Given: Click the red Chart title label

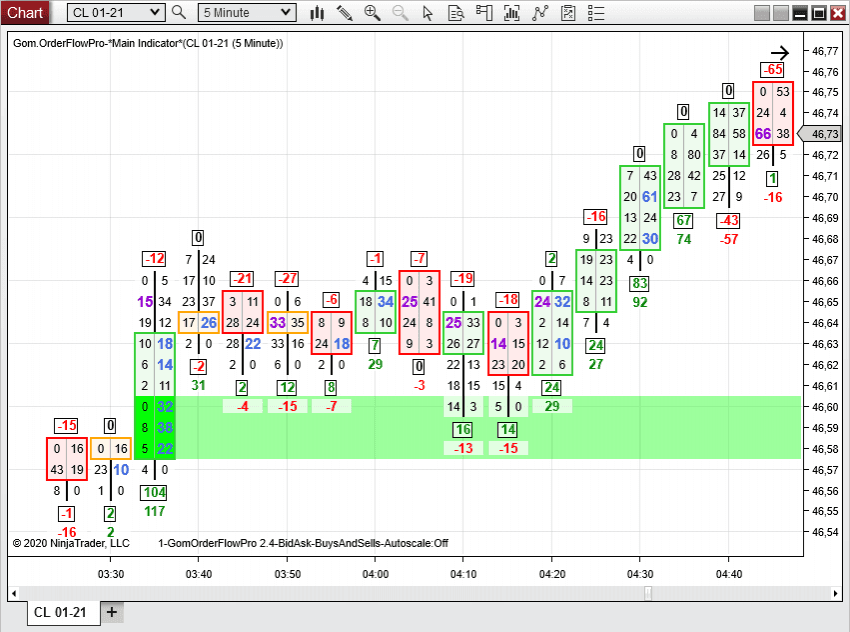Looking at the screenshot, I should (x=25, y=13).
